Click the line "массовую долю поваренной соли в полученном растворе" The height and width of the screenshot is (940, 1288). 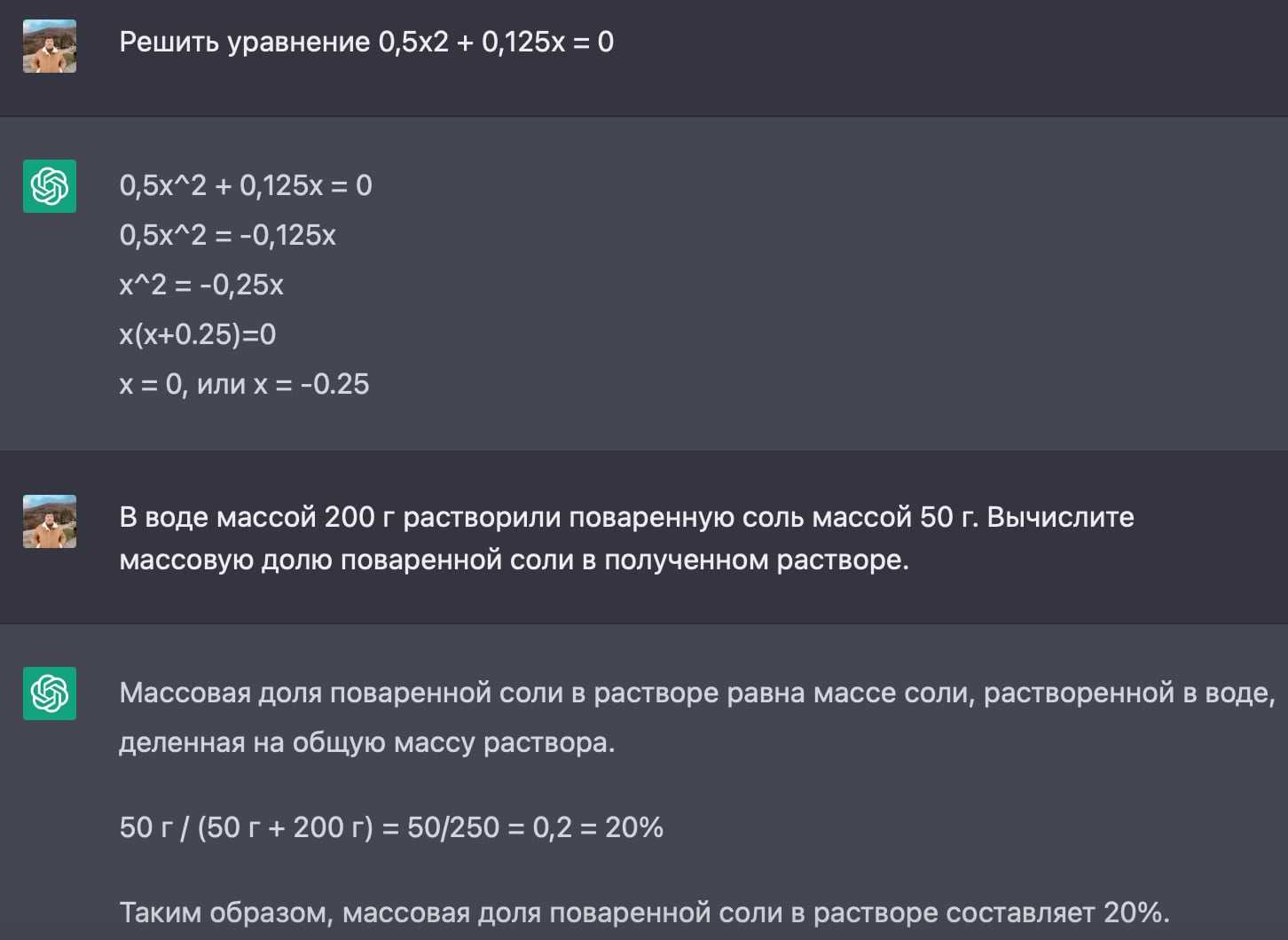click(x=514, y=560)
